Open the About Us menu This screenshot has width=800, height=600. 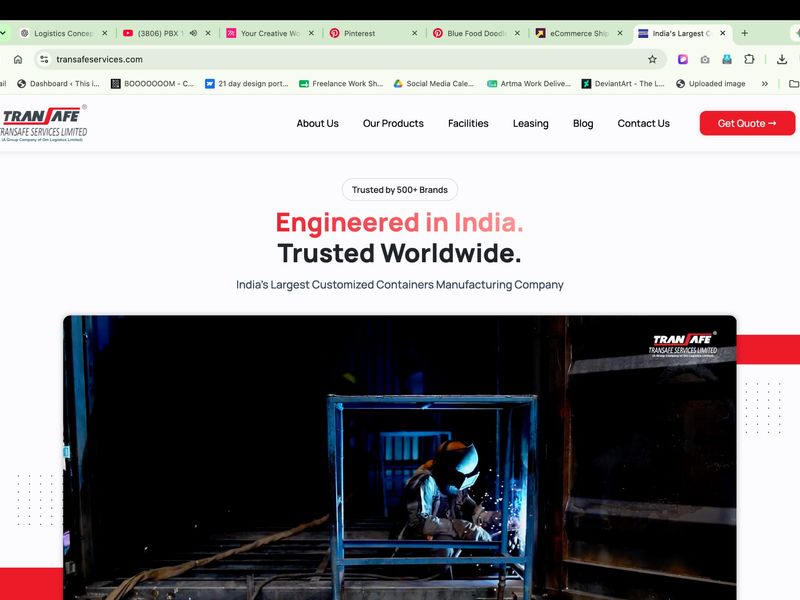coord(317,123)
